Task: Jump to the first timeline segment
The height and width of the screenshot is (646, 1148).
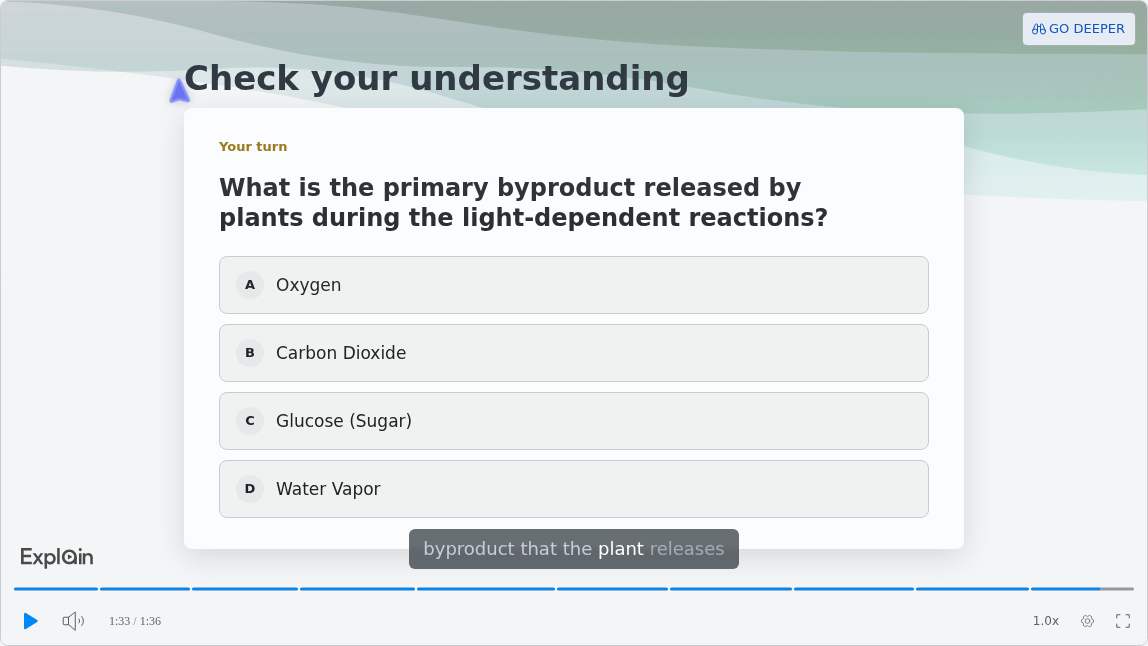Action: click(x=56, y=589)
